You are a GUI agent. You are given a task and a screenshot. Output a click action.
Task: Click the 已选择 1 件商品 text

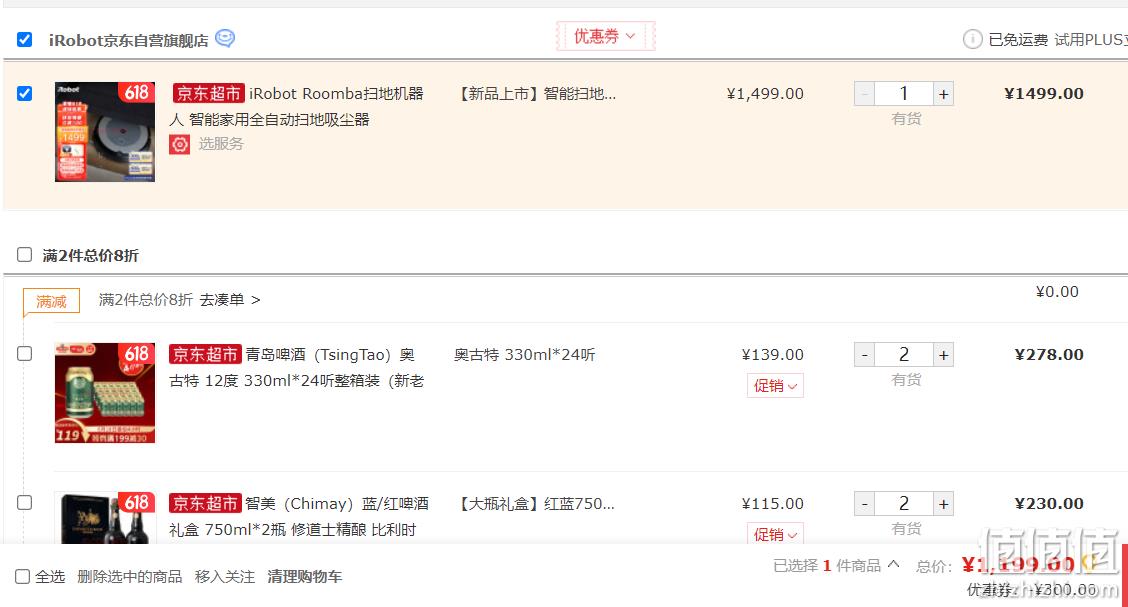tap(827, 566)
